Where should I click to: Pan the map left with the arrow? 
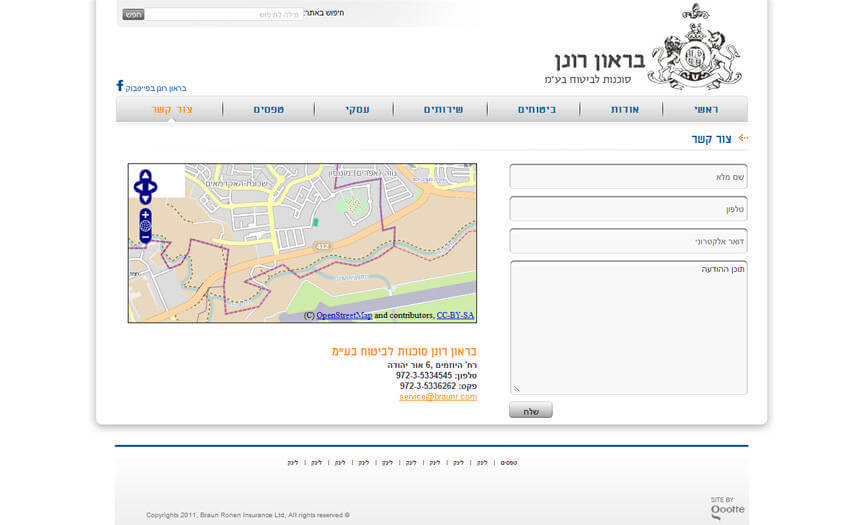pos(138,186)
